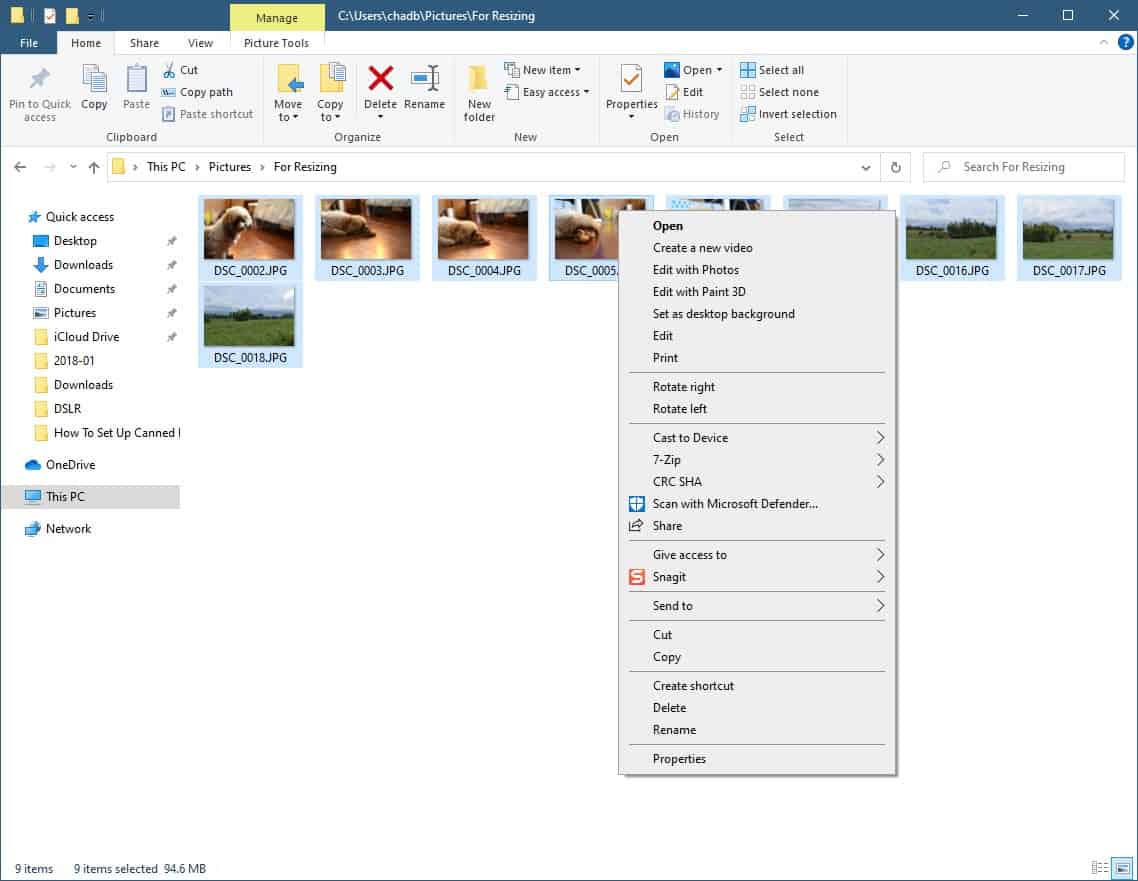Choose Rotate right in context menu

[x=757, y=387]
